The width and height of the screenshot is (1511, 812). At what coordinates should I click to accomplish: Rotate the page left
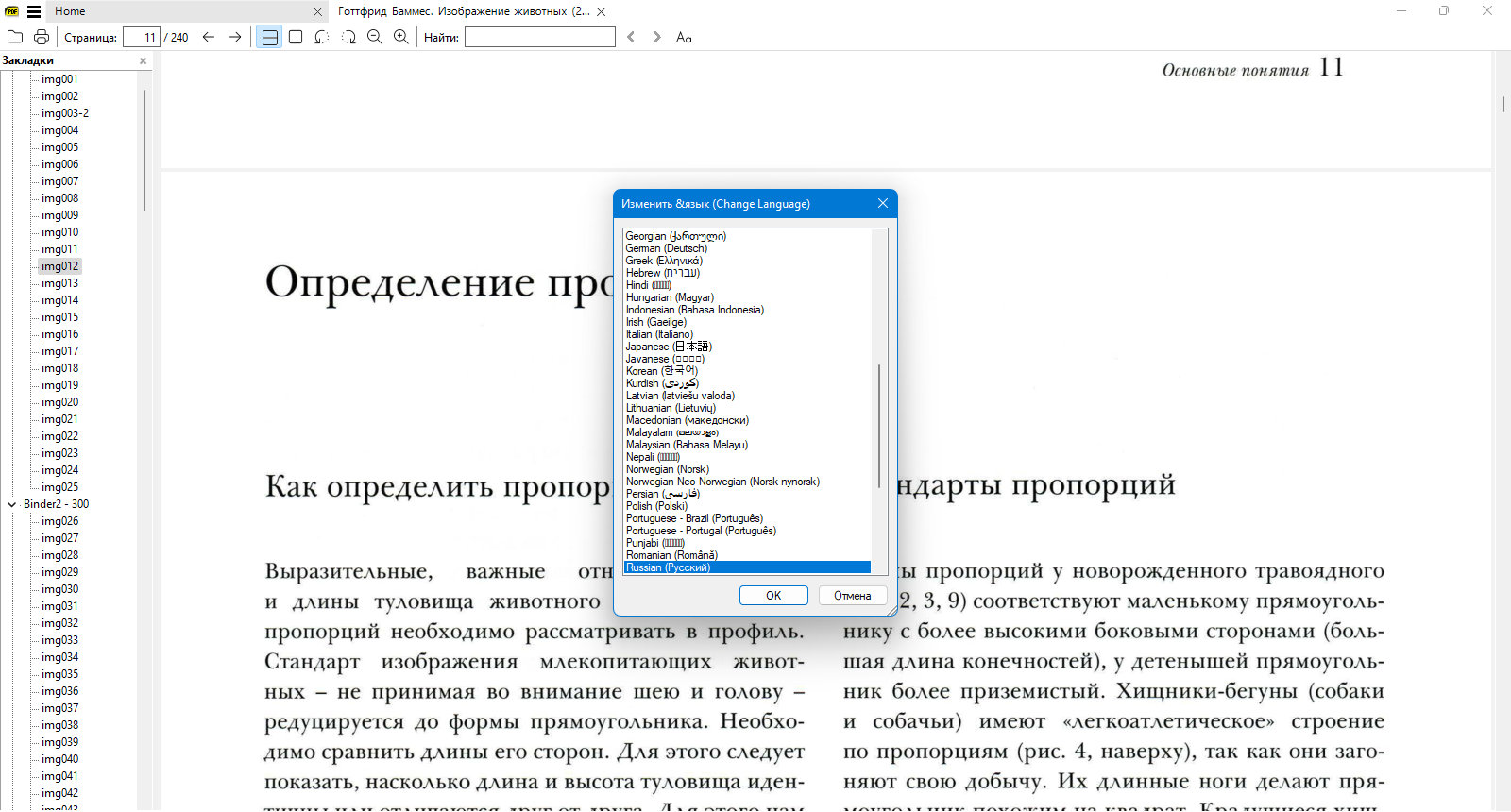pyautogui.click(x=322, y=37)
